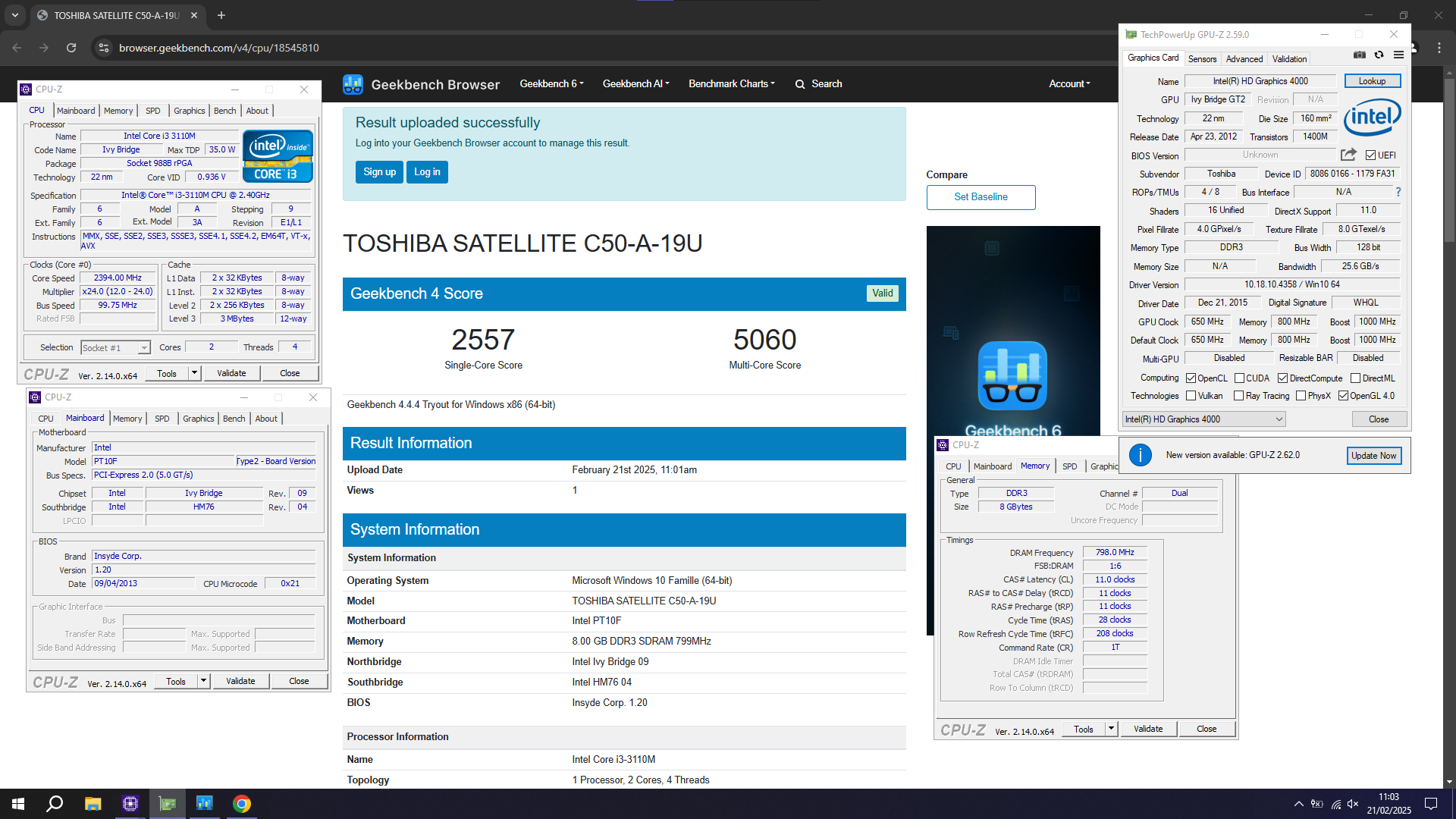
Task: Toggle the UEFI checkbox in GPU-Z
Action: pos(1371,155)
